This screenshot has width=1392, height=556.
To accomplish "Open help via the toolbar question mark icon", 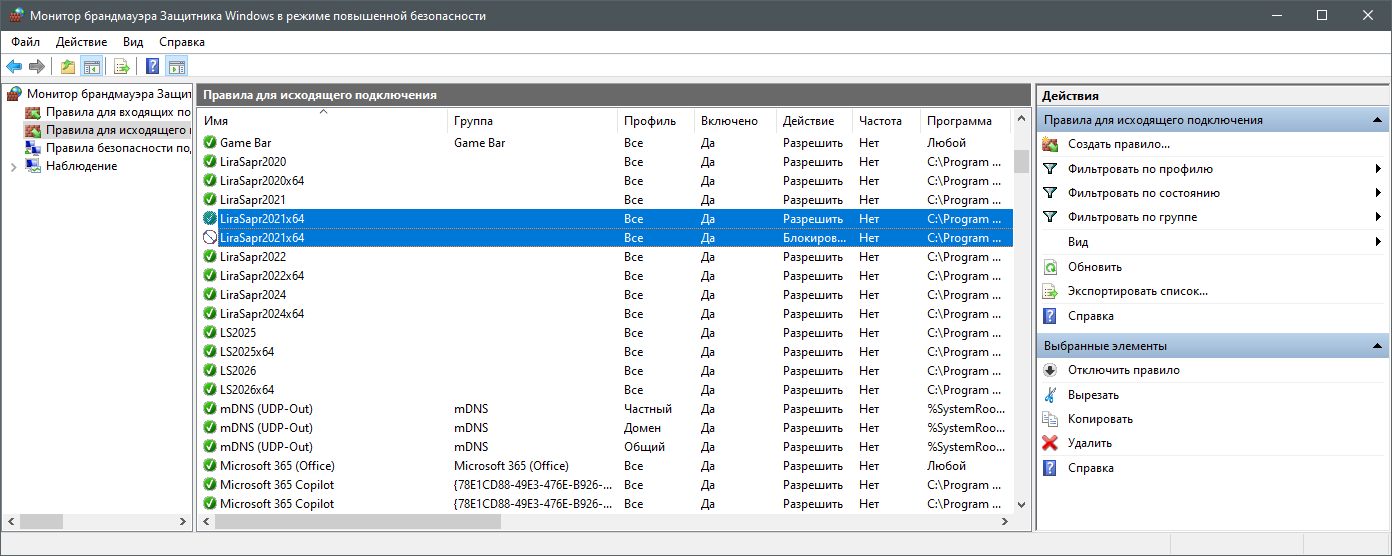I will click(x=153, y=67).
